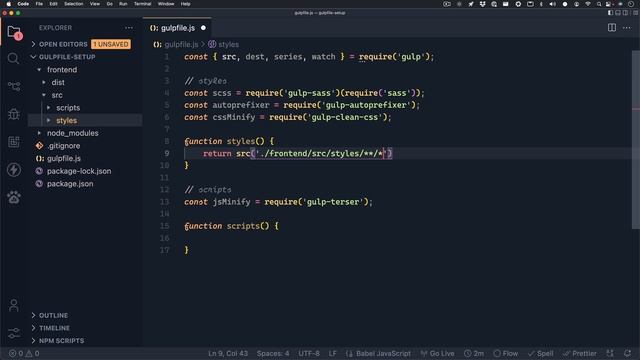Open the lightning bolt sidebar view
The width and height of the screenshot is (640, 360).
pyautogui.click(x=13, y=169)
